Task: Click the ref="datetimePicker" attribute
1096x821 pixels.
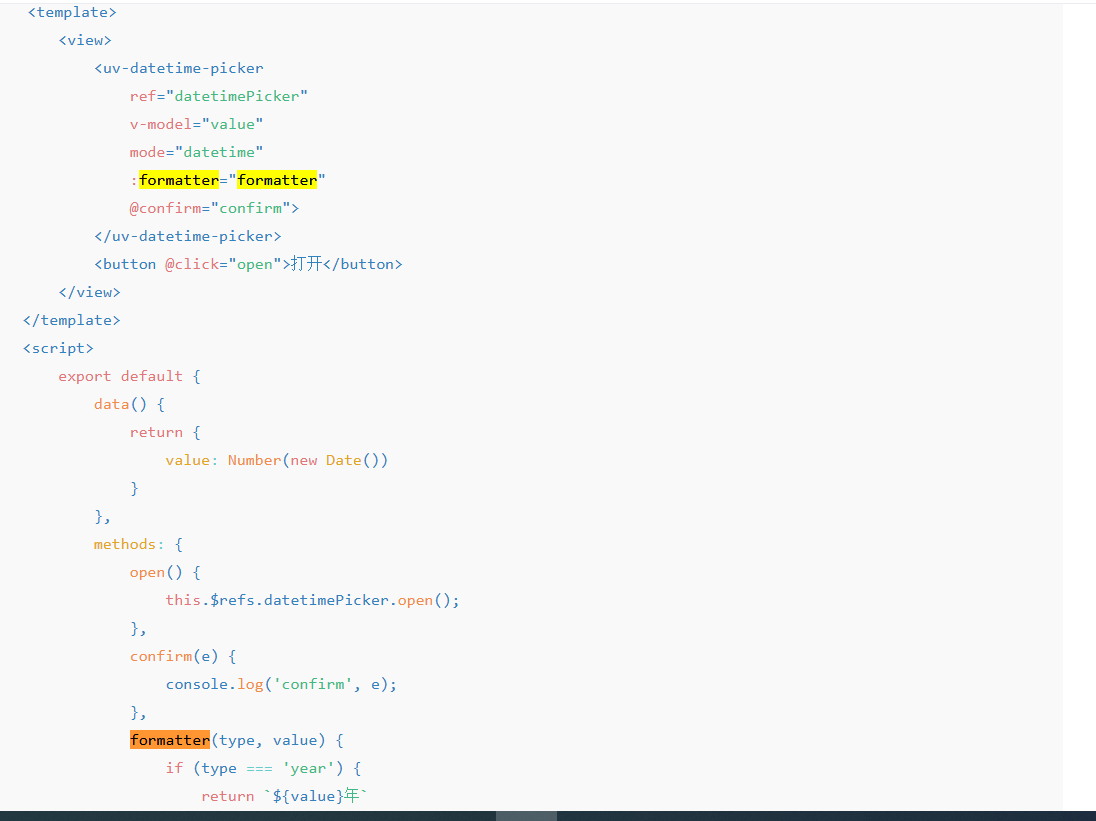Action: (217, 96)
